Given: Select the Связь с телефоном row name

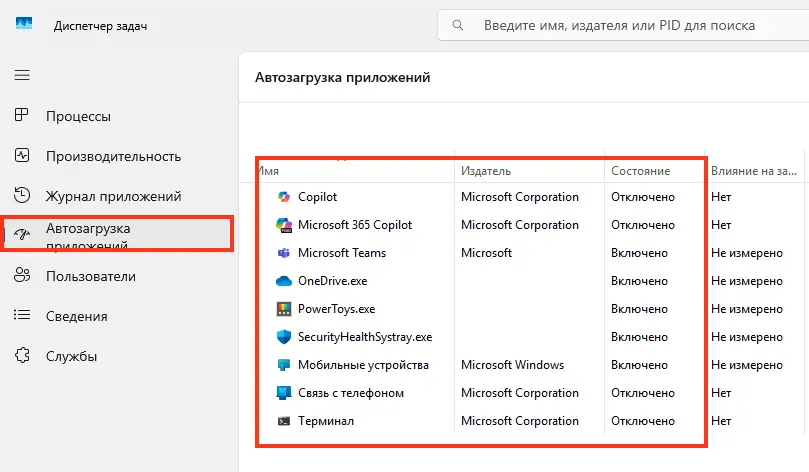Looking at the screenshot, I should pos(351,393).
